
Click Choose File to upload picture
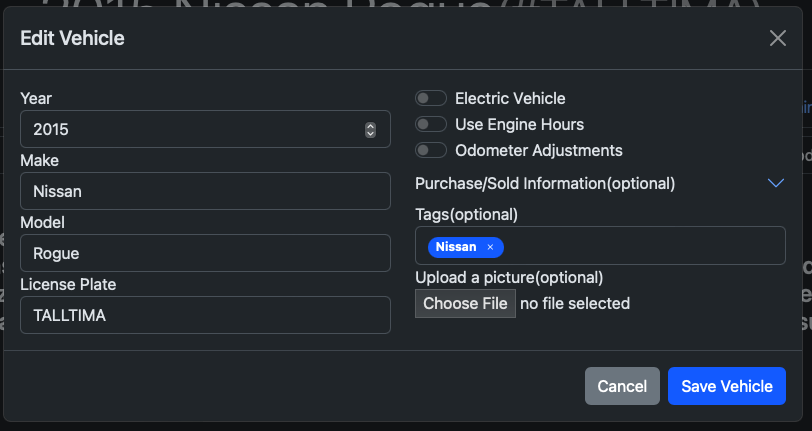(x=465, y=303)
